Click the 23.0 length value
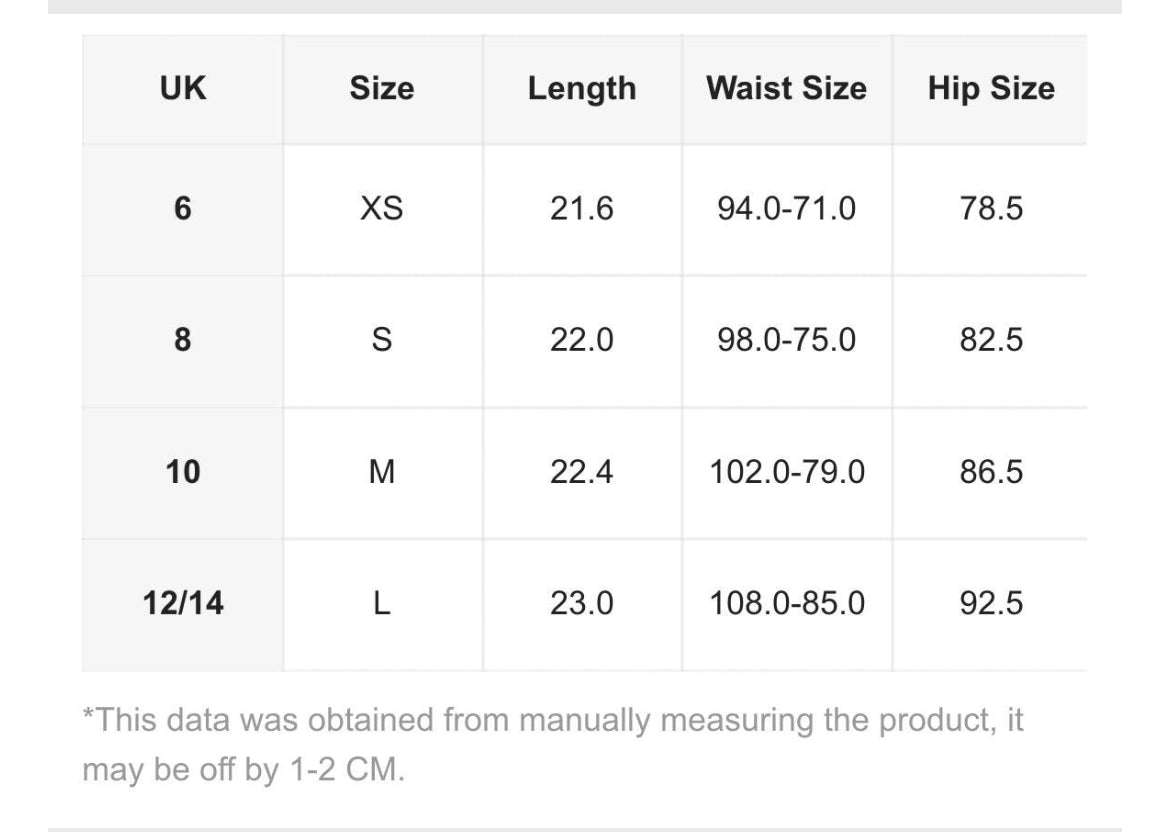The height and width of the screenshot is (832, 1170). (581, 604)
